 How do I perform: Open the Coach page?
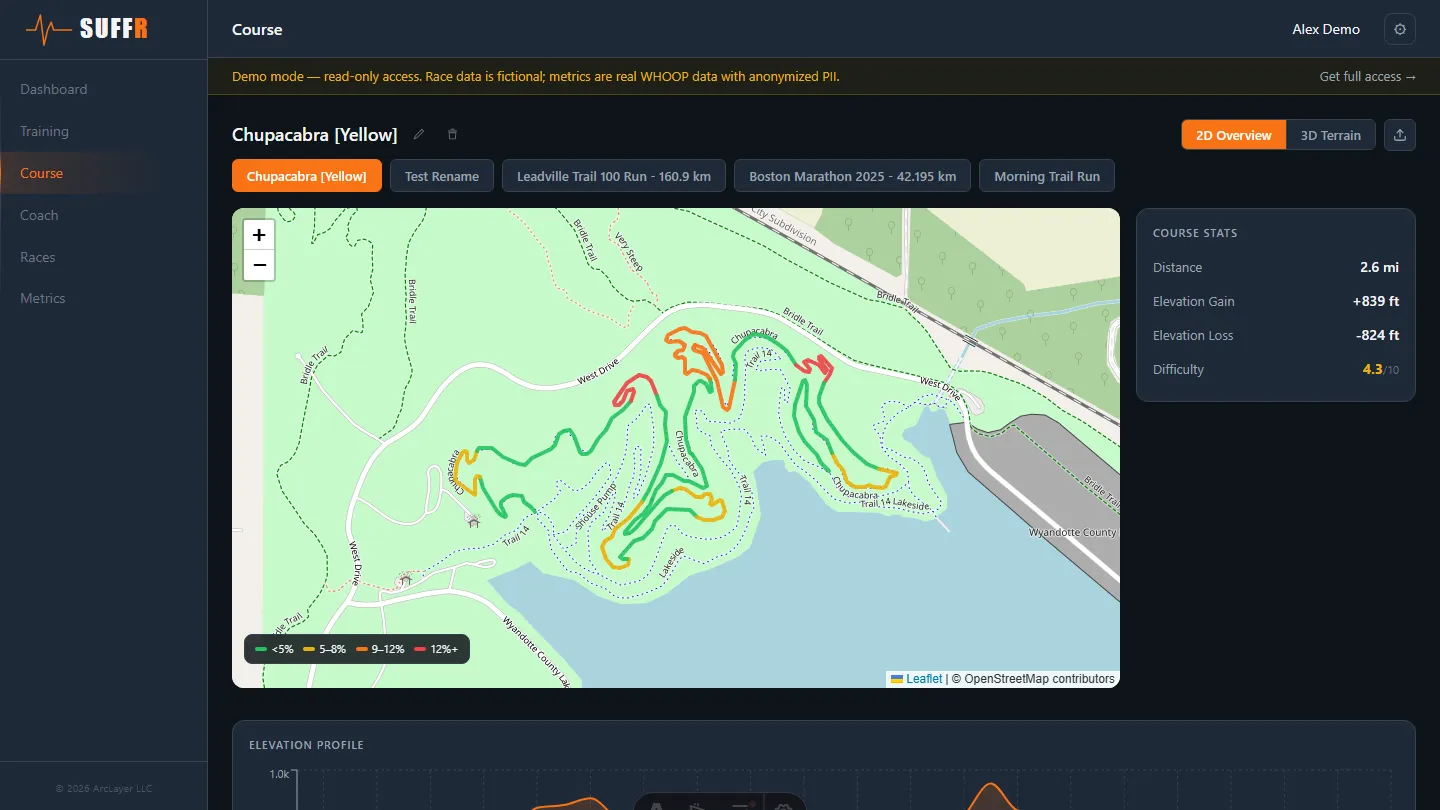39,215
